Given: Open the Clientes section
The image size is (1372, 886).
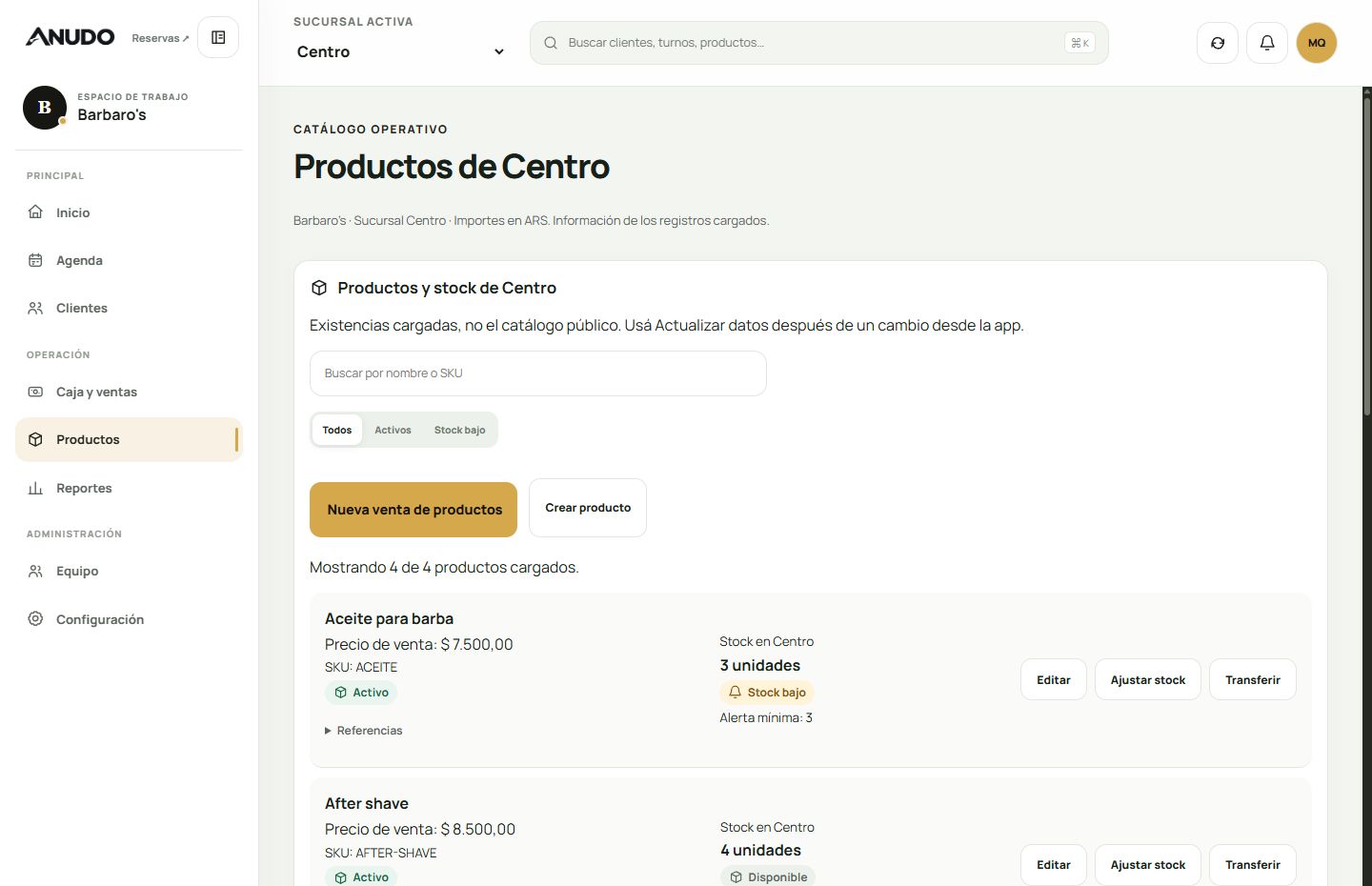Looking at the screenshot, I should [x=129, y=308].
